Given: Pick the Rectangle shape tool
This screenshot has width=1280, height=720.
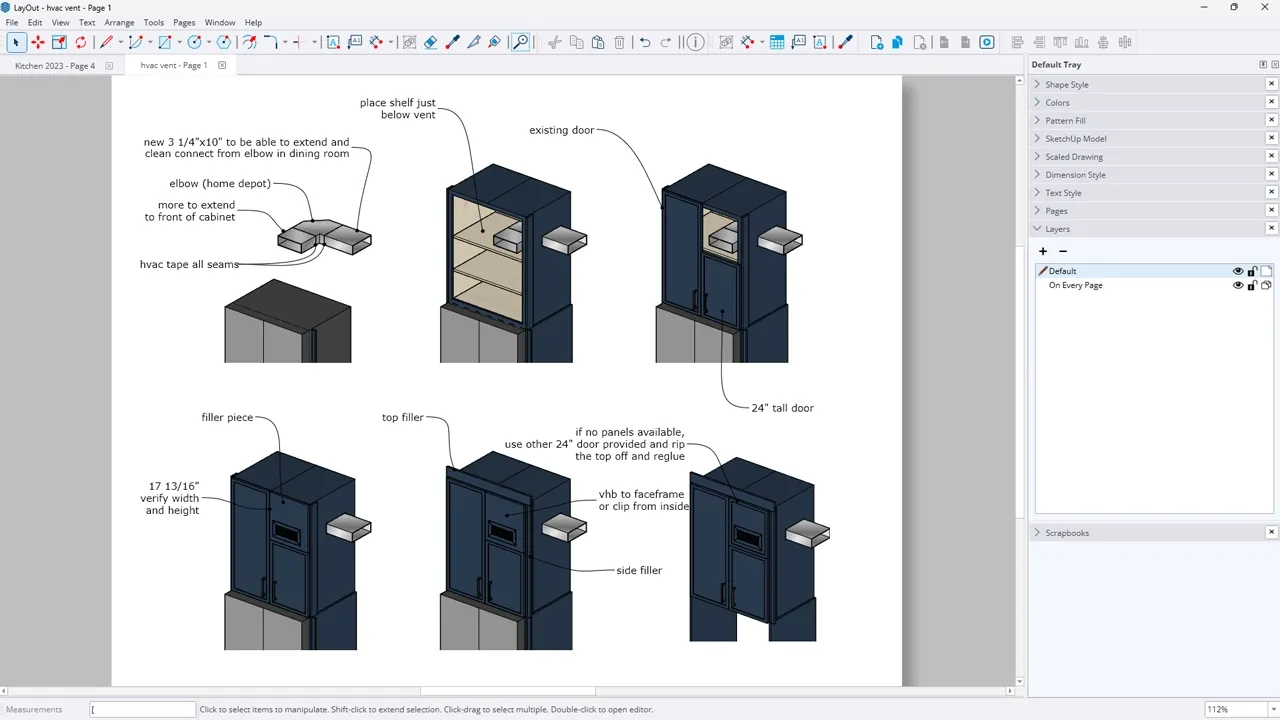Looking at the screenshot, I should [x=165, y=42].
